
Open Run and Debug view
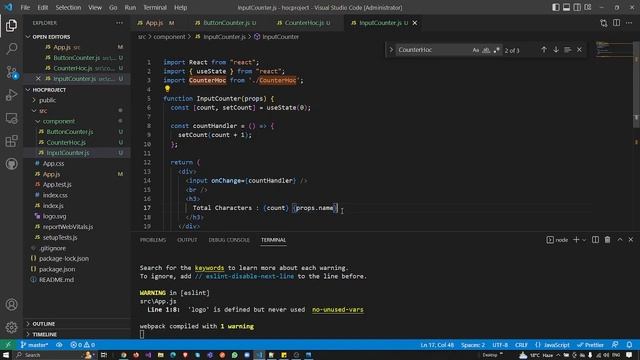(x=11, y=95)
